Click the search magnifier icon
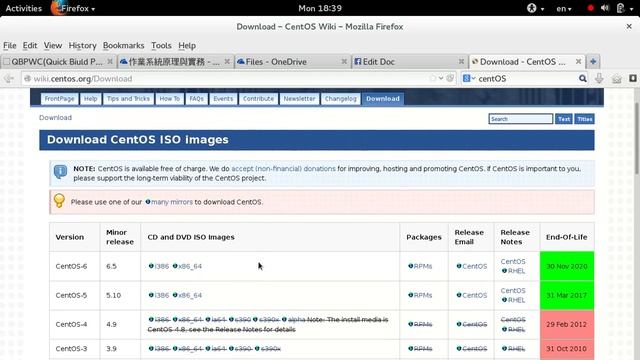Viewport: 640px width, 360px height. [582, 78]
